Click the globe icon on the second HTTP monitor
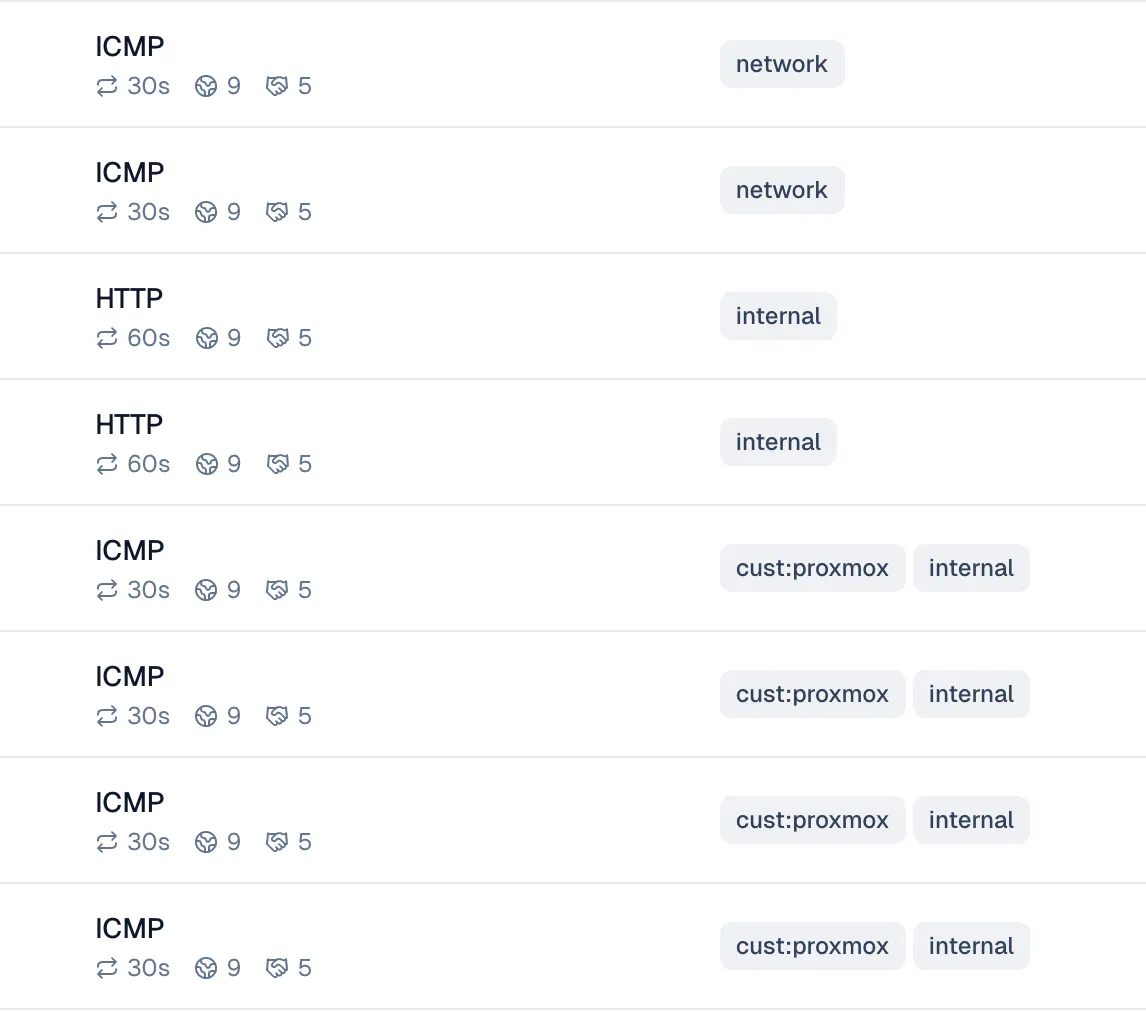Viewport: 1146px width, 1012px height. (207, 464)
